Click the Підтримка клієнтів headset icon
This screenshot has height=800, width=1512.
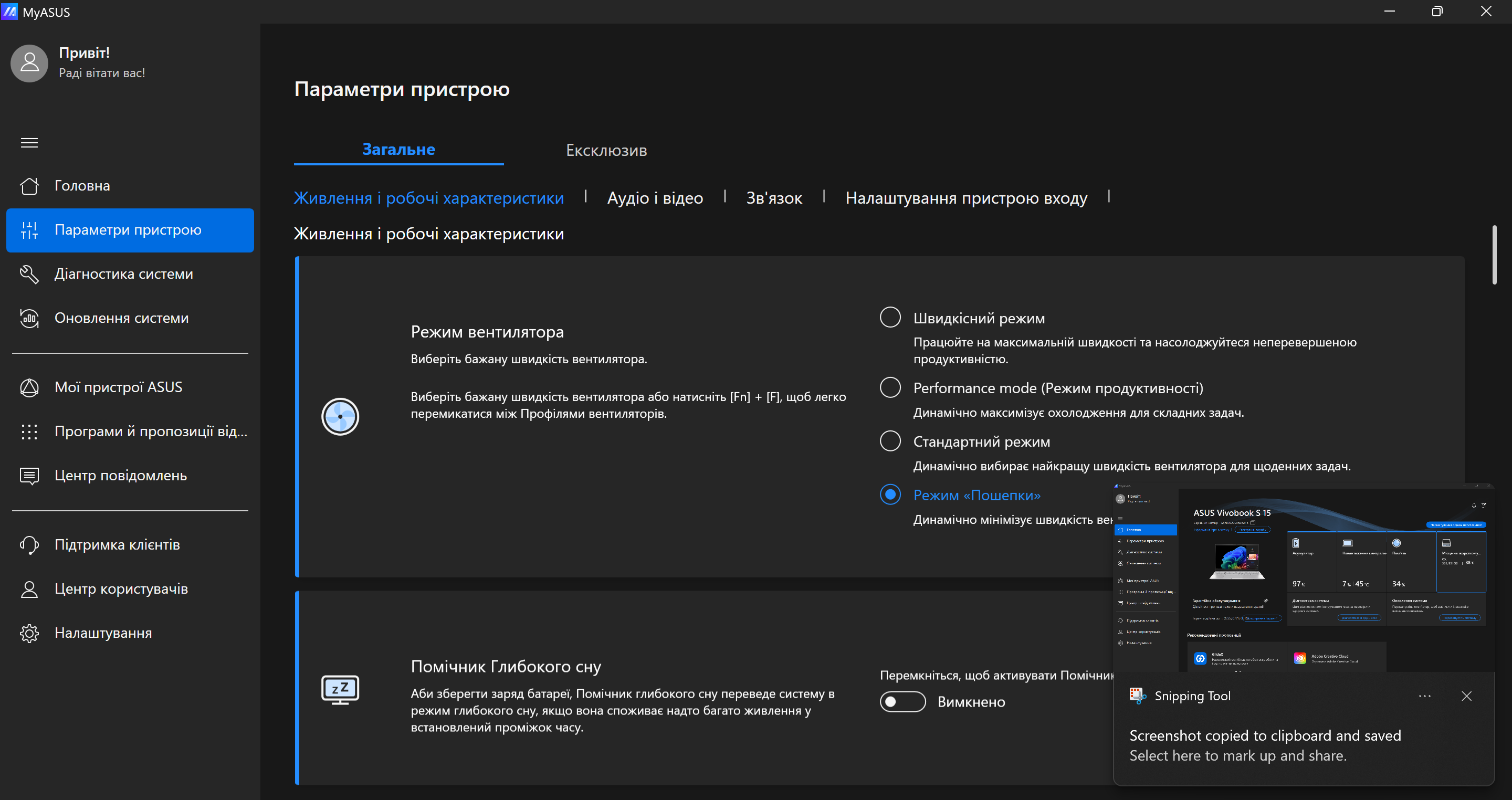29,545
